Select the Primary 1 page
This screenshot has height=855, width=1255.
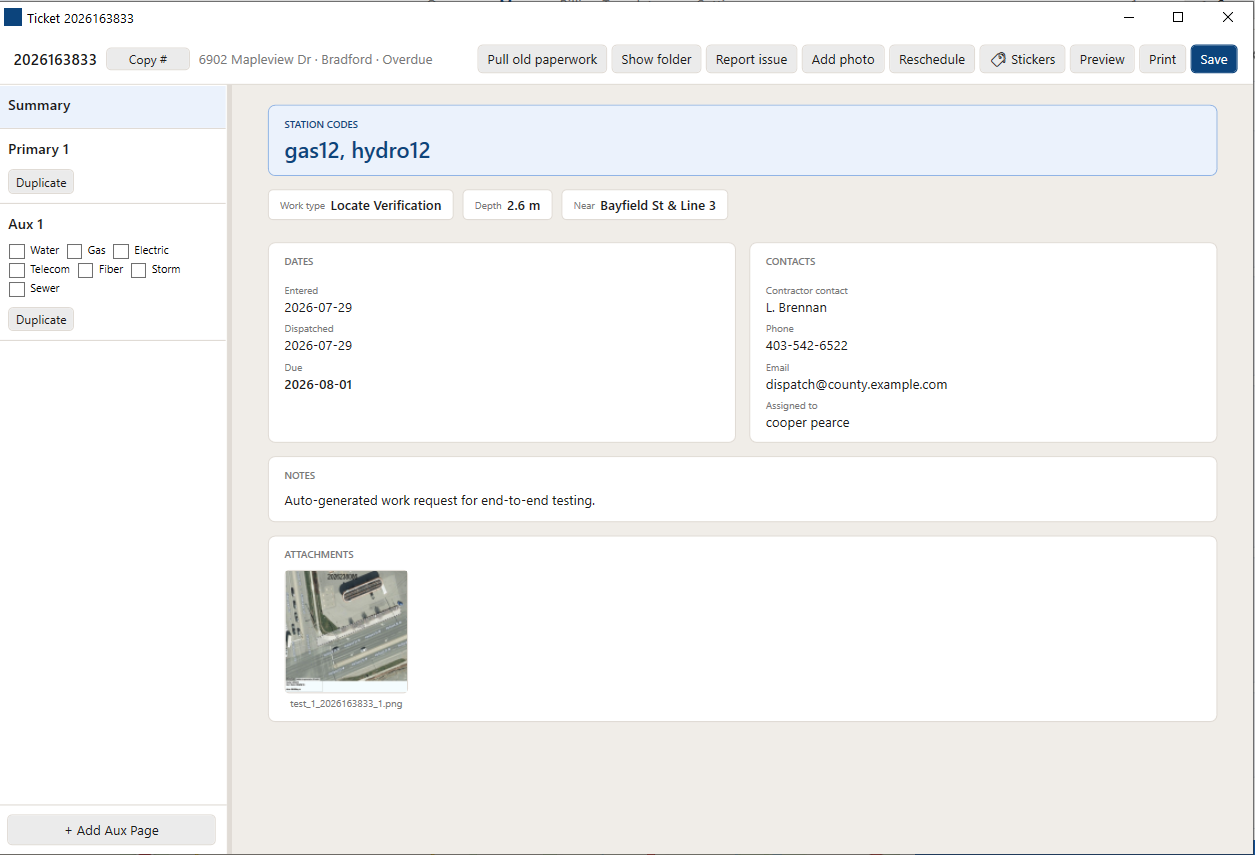coord(38,149)
